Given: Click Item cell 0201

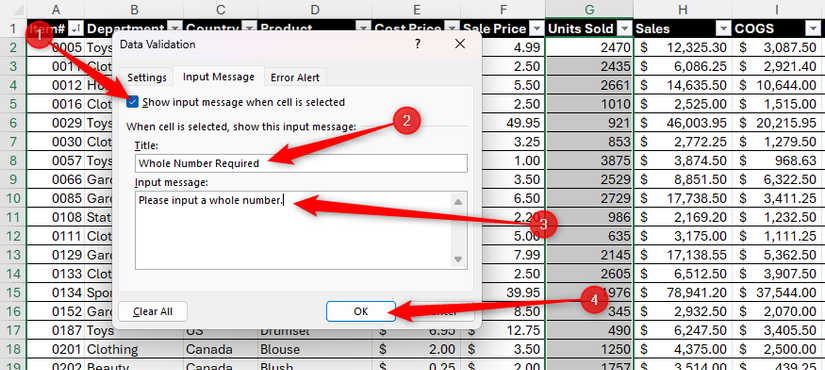Looking at the screenshot, I should (55, 349).
